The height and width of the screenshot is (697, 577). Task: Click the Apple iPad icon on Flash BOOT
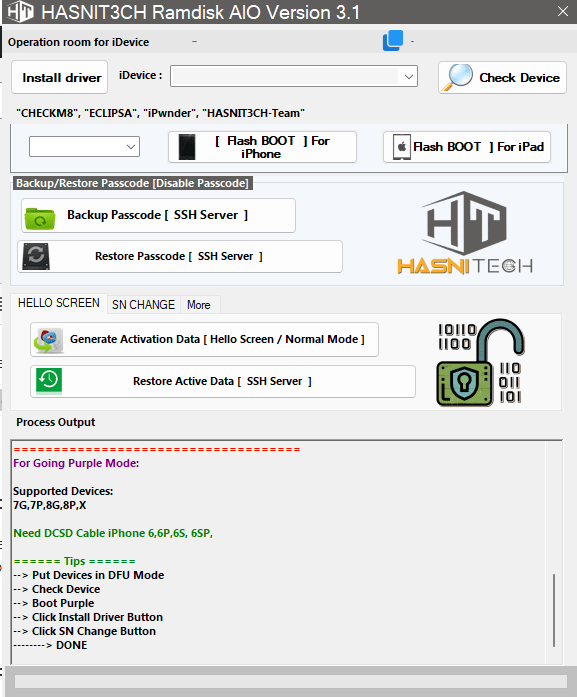point(401,147)
